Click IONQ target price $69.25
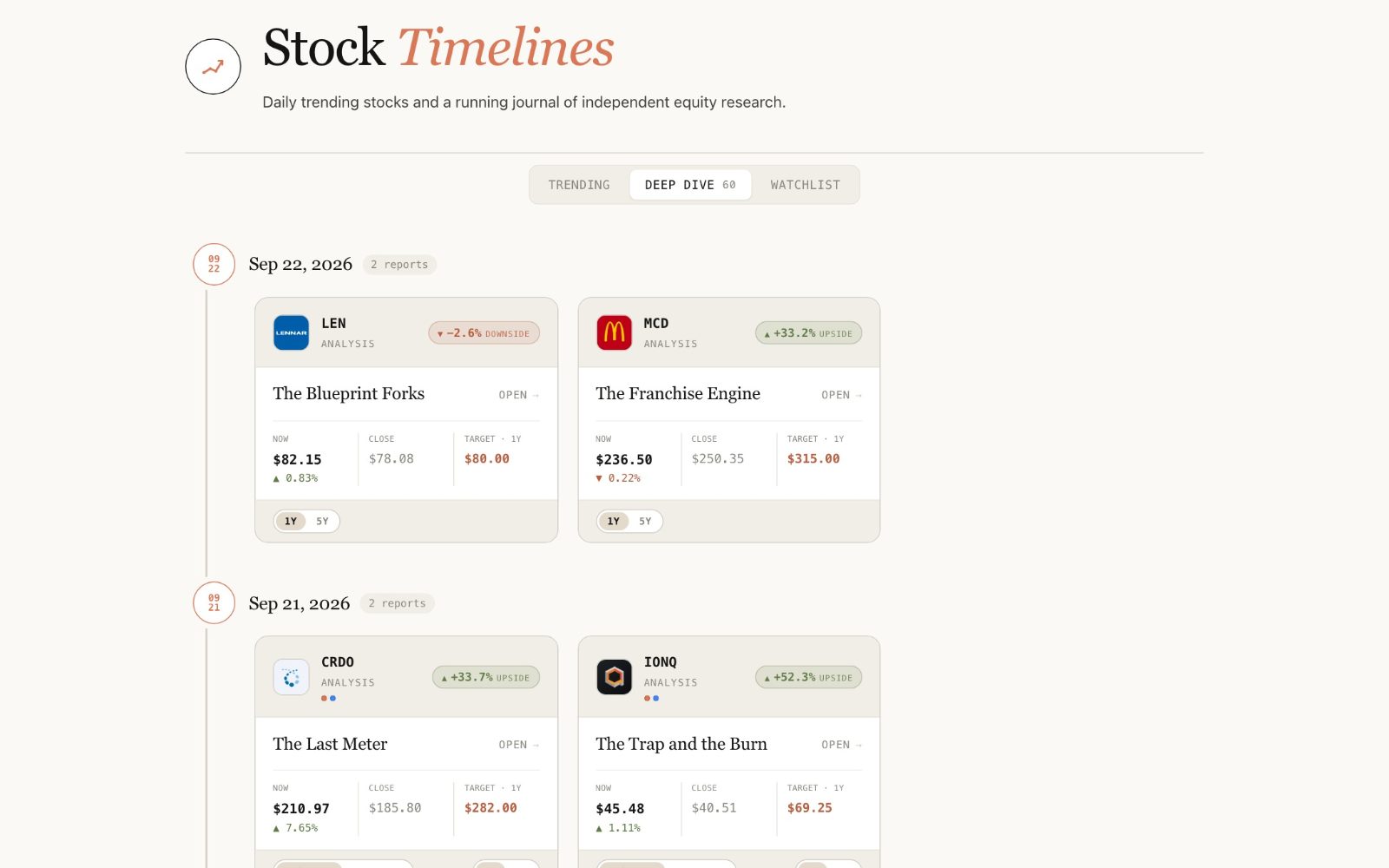Screen dimensions: 1389x868 [x=810, y=807]
